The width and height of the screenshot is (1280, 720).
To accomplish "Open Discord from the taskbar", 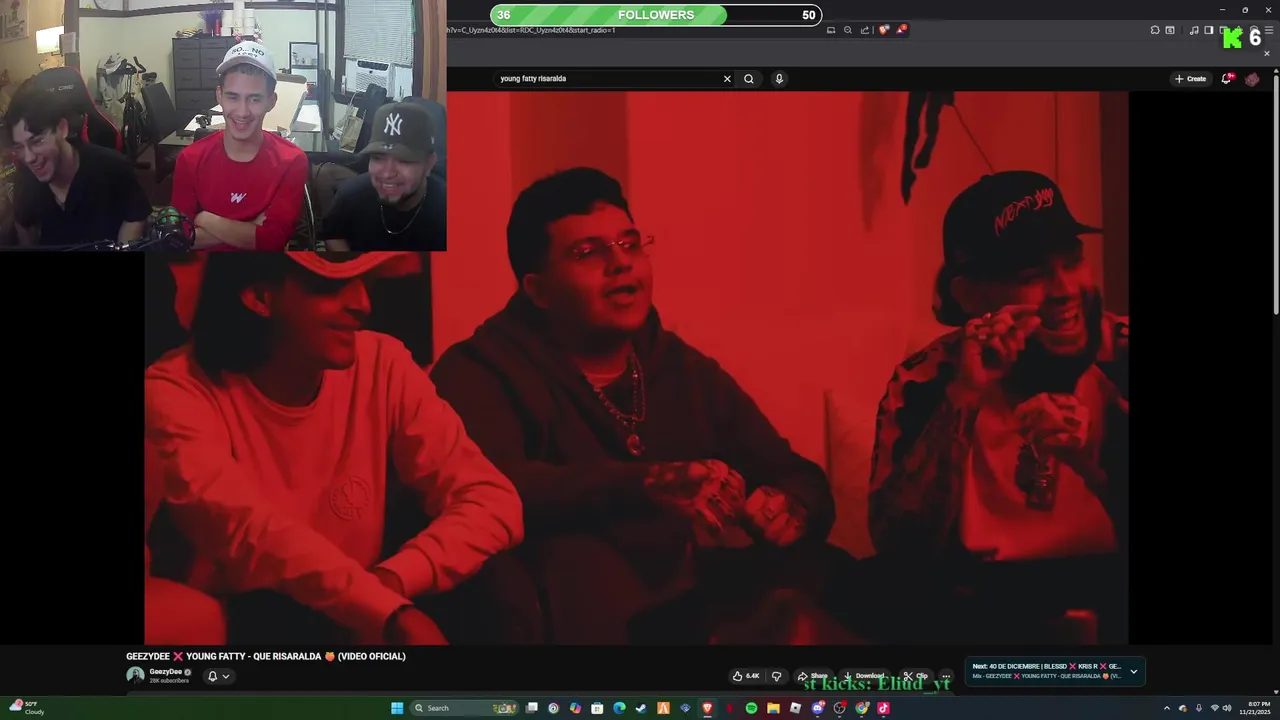I will [817, 708].
